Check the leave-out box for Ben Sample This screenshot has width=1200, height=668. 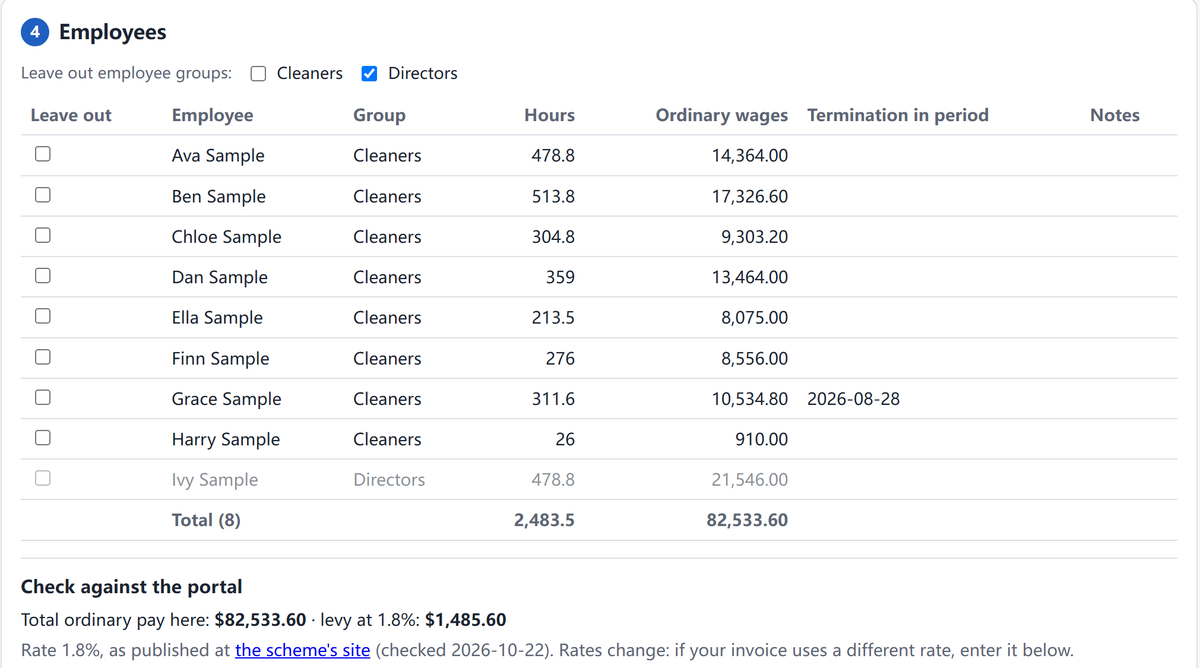(42, 196)
